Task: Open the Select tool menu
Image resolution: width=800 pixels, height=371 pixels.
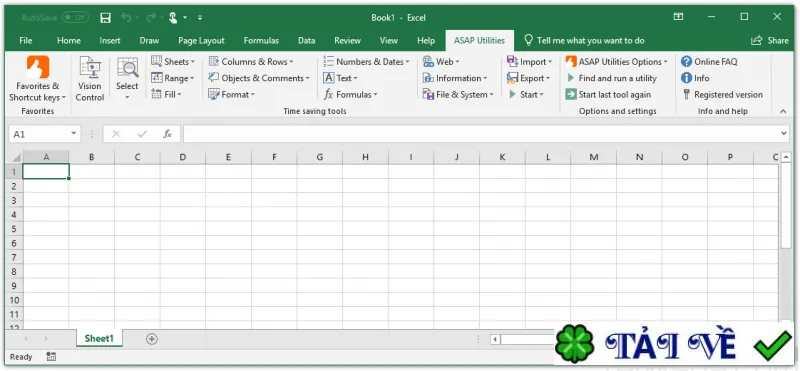Action: click(127, 79)
